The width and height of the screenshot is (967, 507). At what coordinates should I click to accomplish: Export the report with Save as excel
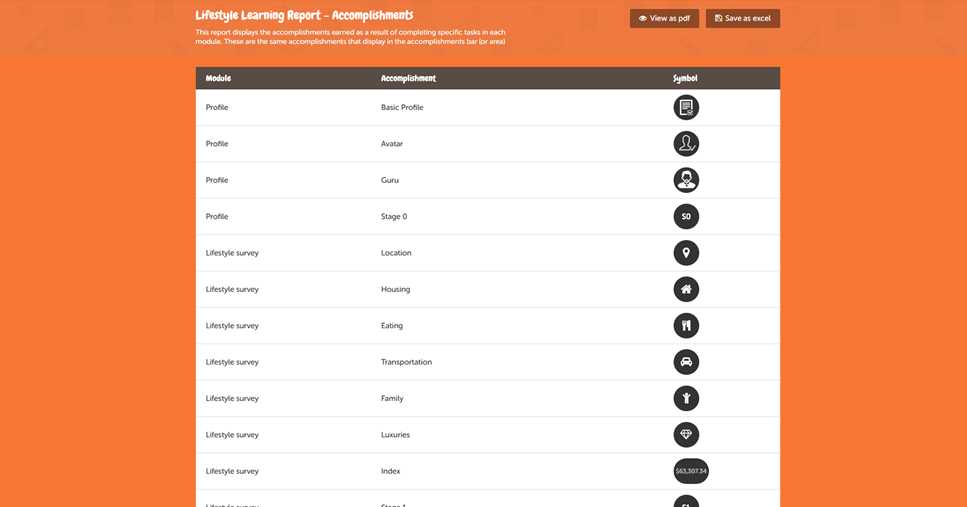742,18
